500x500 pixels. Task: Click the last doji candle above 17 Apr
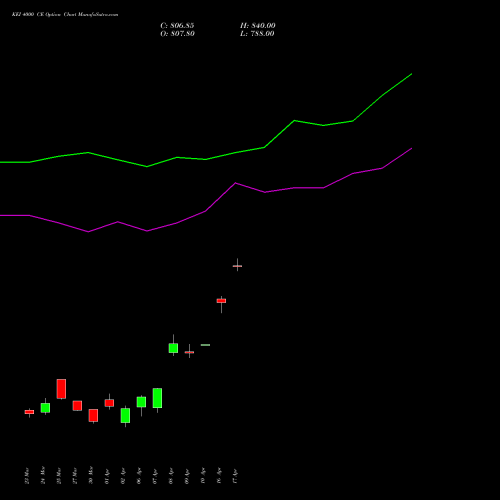237,266
